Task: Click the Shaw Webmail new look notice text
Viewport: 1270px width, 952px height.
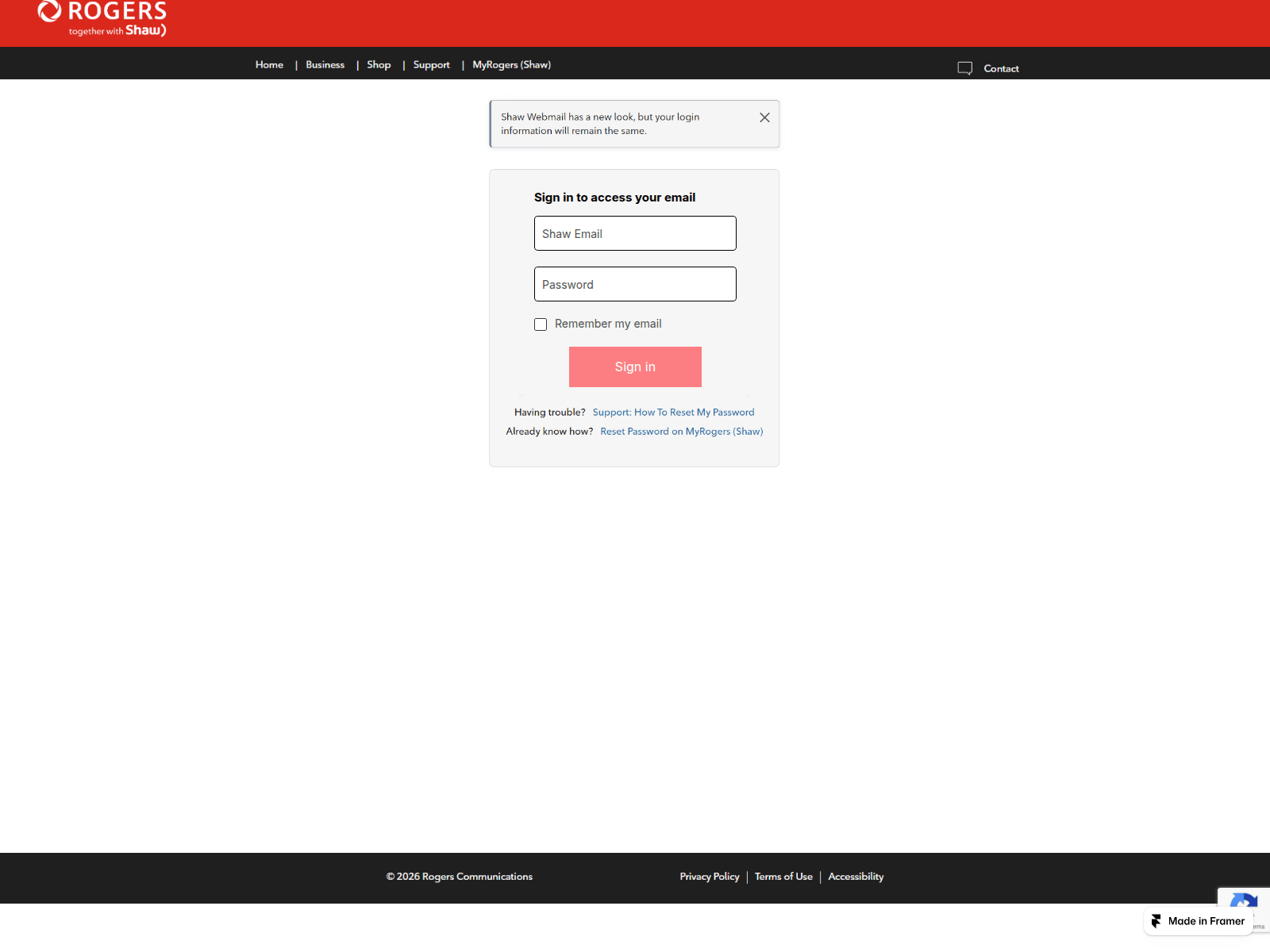Action: point(600,124)
